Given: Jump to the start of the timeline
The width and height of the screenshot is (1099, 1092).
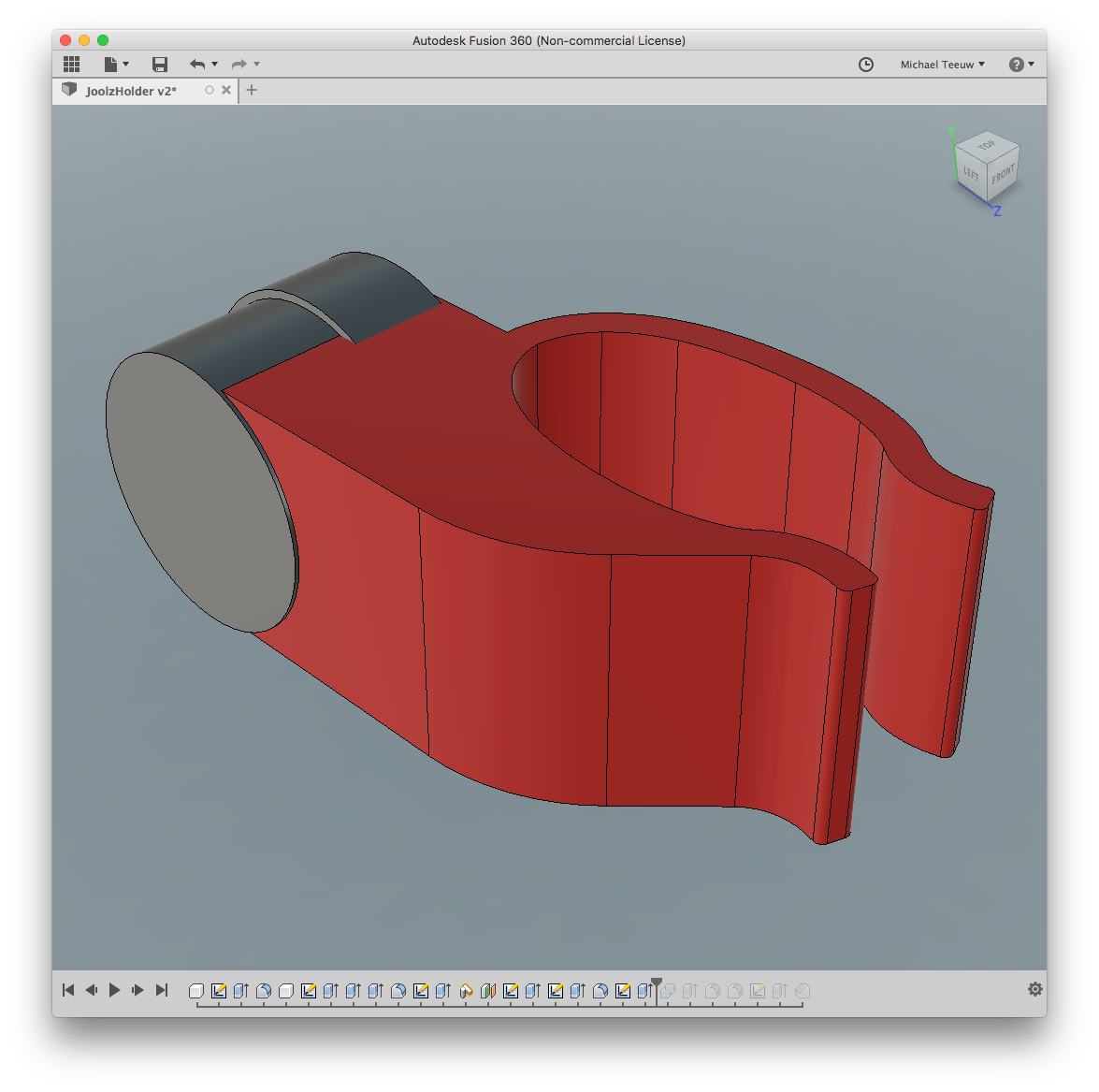Looking at the screenshot, I should point(68,990).
